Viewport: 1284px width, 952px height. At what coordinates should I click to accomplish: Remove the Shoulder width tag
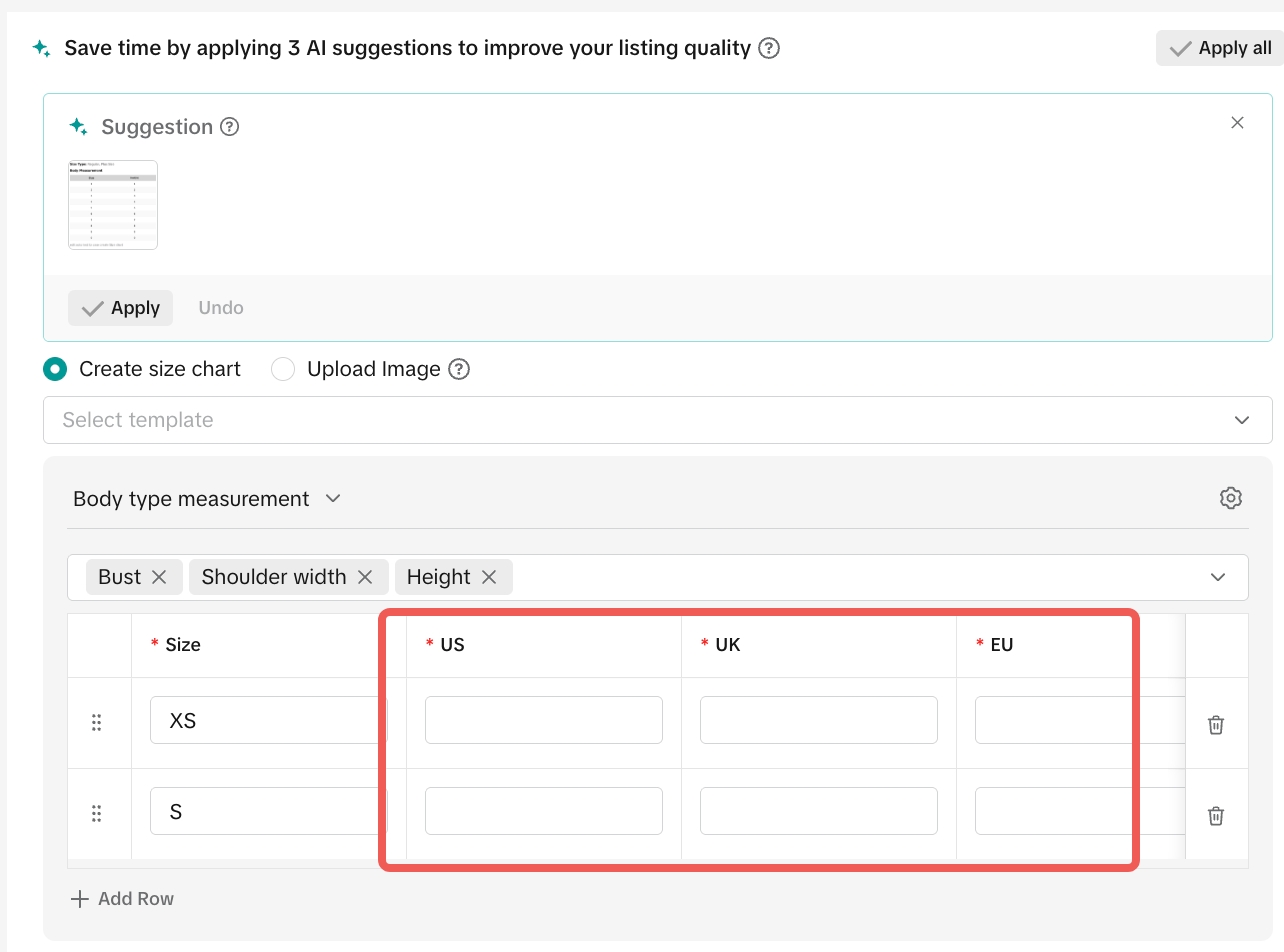coord(365,577)
